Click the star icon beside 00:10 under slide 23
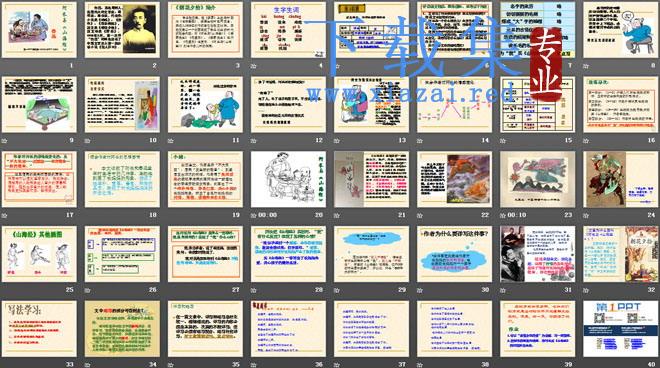Viewport: 660px width, 368px height. (503, 215)
